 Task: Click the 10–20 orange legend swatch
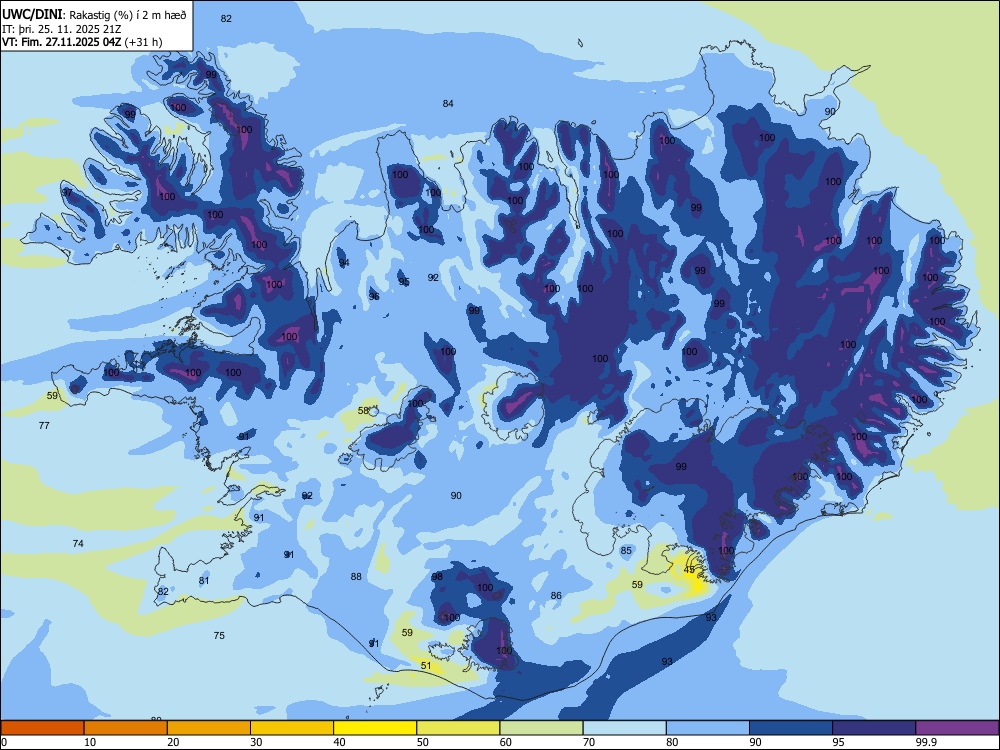pos(126,728)
